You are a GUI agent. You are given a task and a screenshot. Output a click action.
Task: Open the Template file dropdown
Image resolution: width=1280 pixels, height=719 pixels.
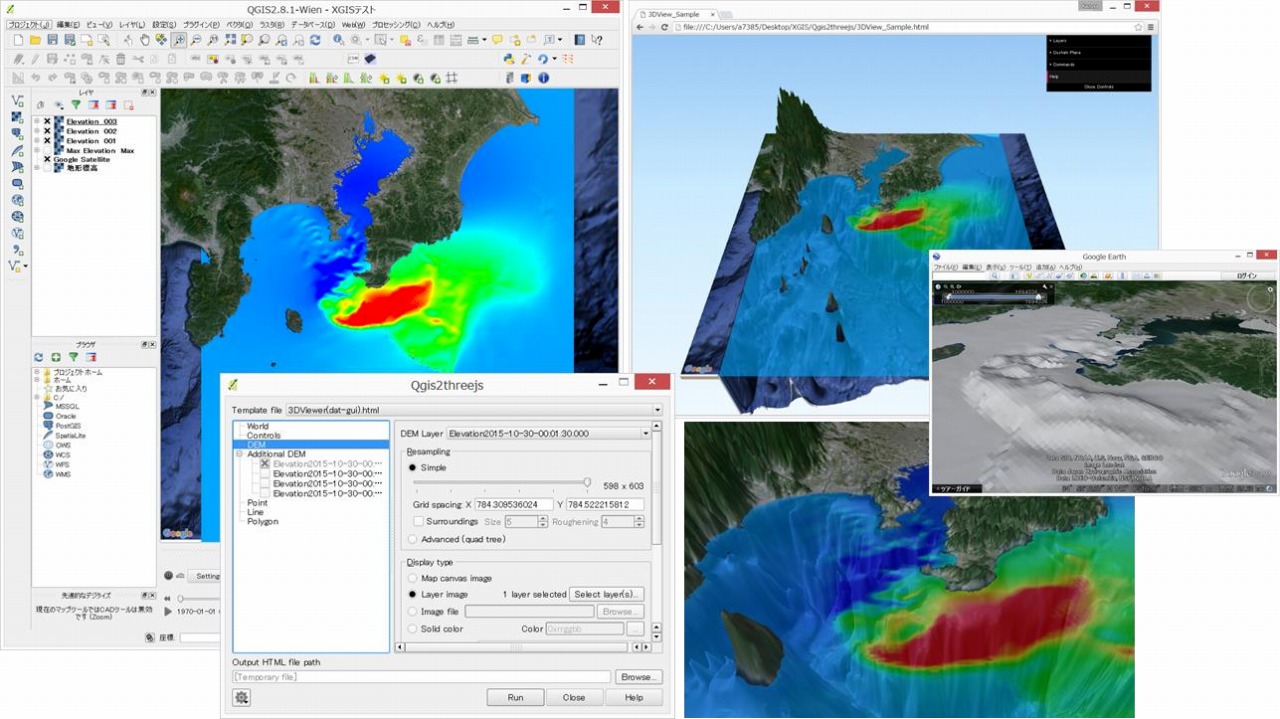(657, 410)
